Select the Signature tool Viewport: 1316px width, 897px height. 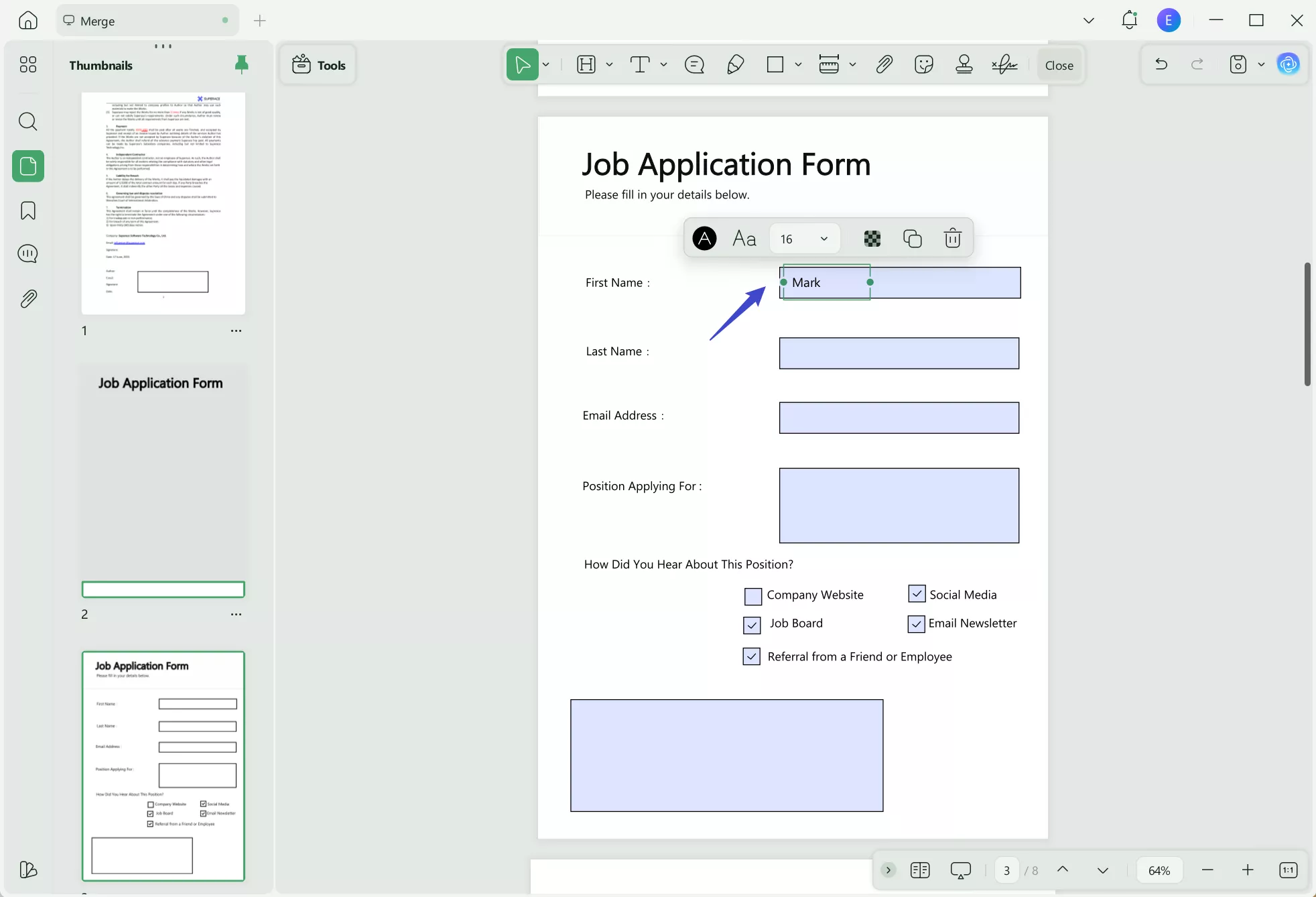coord(1004,64)
